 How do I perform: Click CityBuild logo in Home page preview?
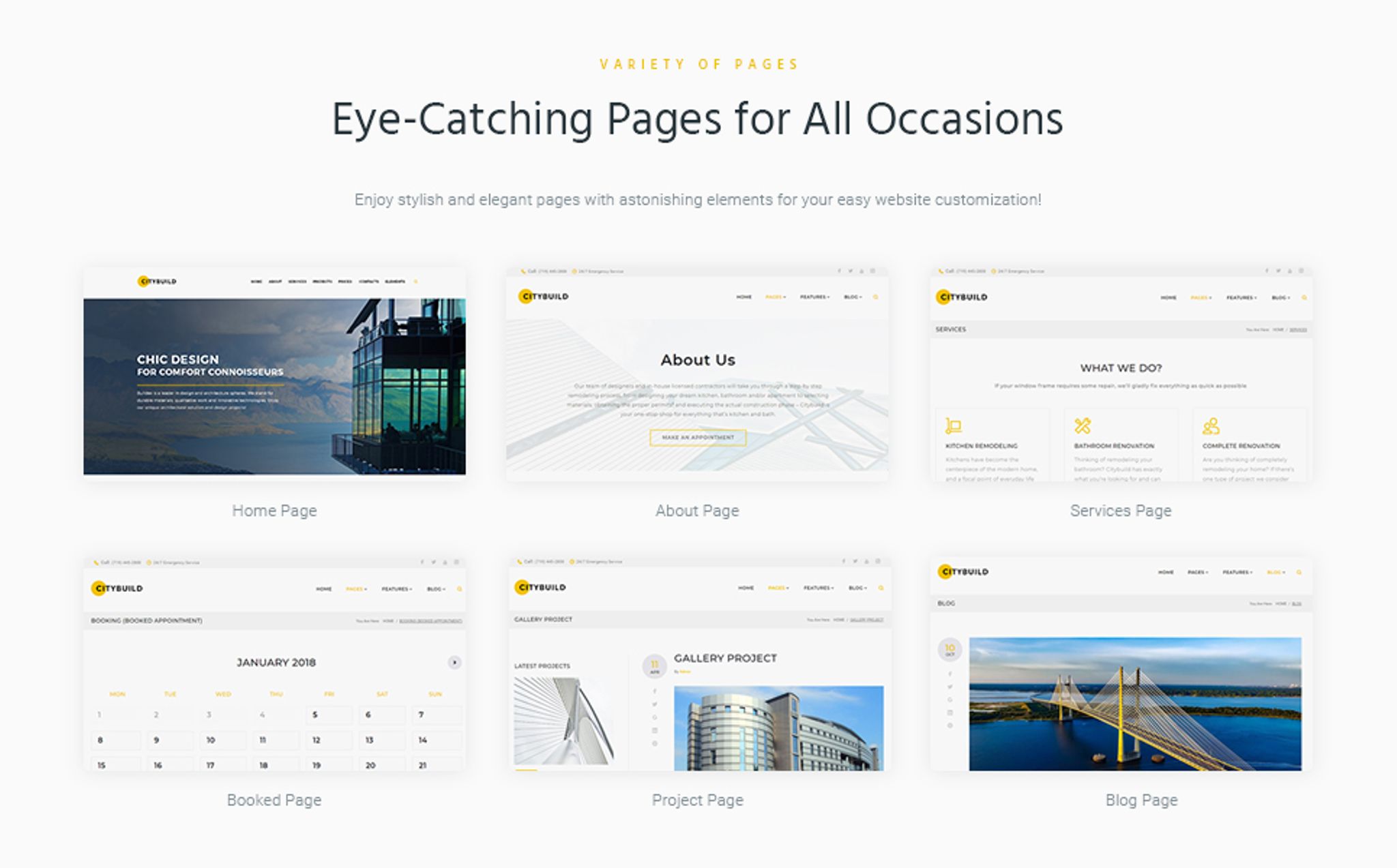coord(157,281)
